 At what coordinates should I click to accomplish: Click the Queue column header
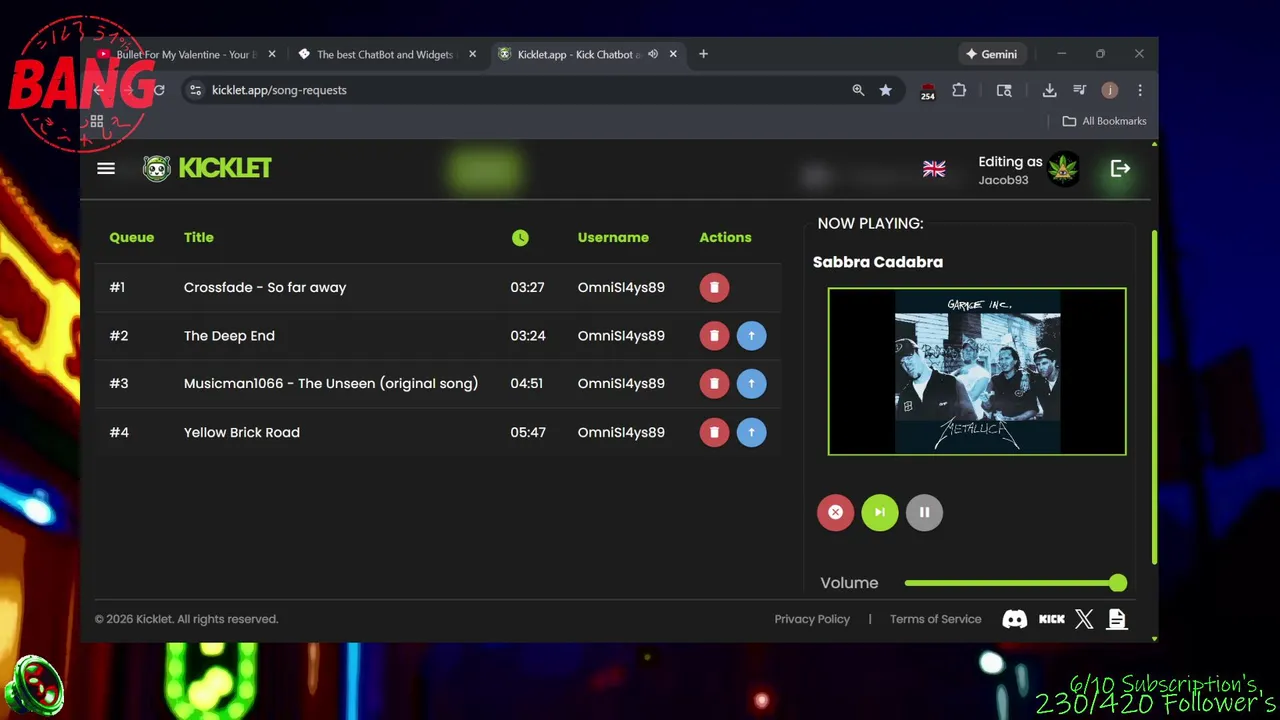coord(132,237)
